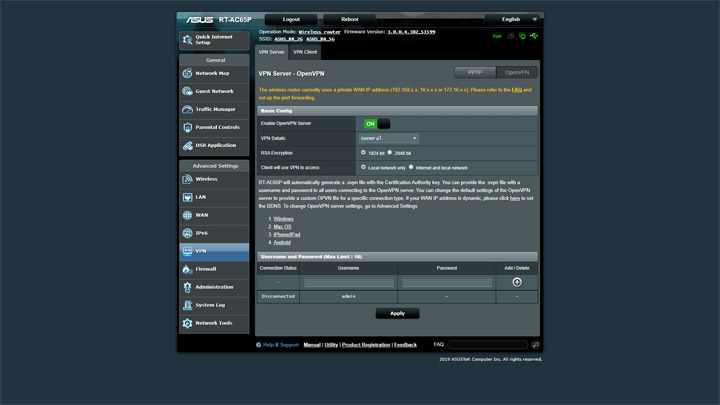Image resolution: width=720 pixels, height=405 pixels.
Task: Select Local network only access
Action: click(x=363, y=167)
